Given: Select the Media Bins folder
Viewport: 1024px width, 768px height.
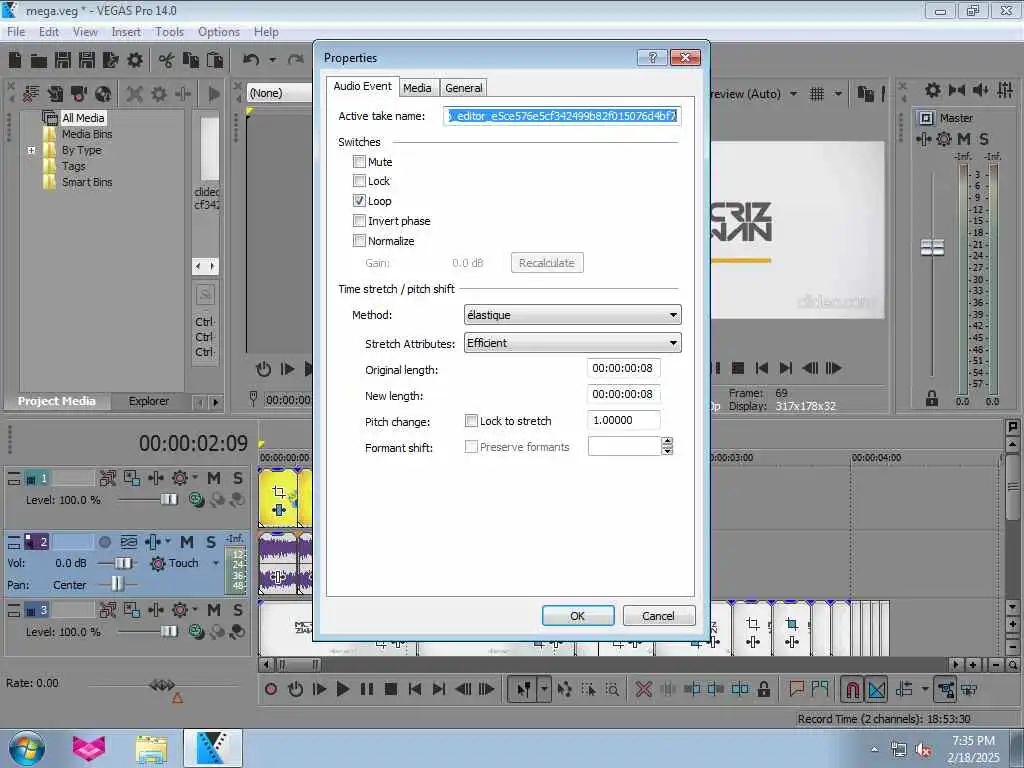Looking at the screenshot, I should click(87, 134).
